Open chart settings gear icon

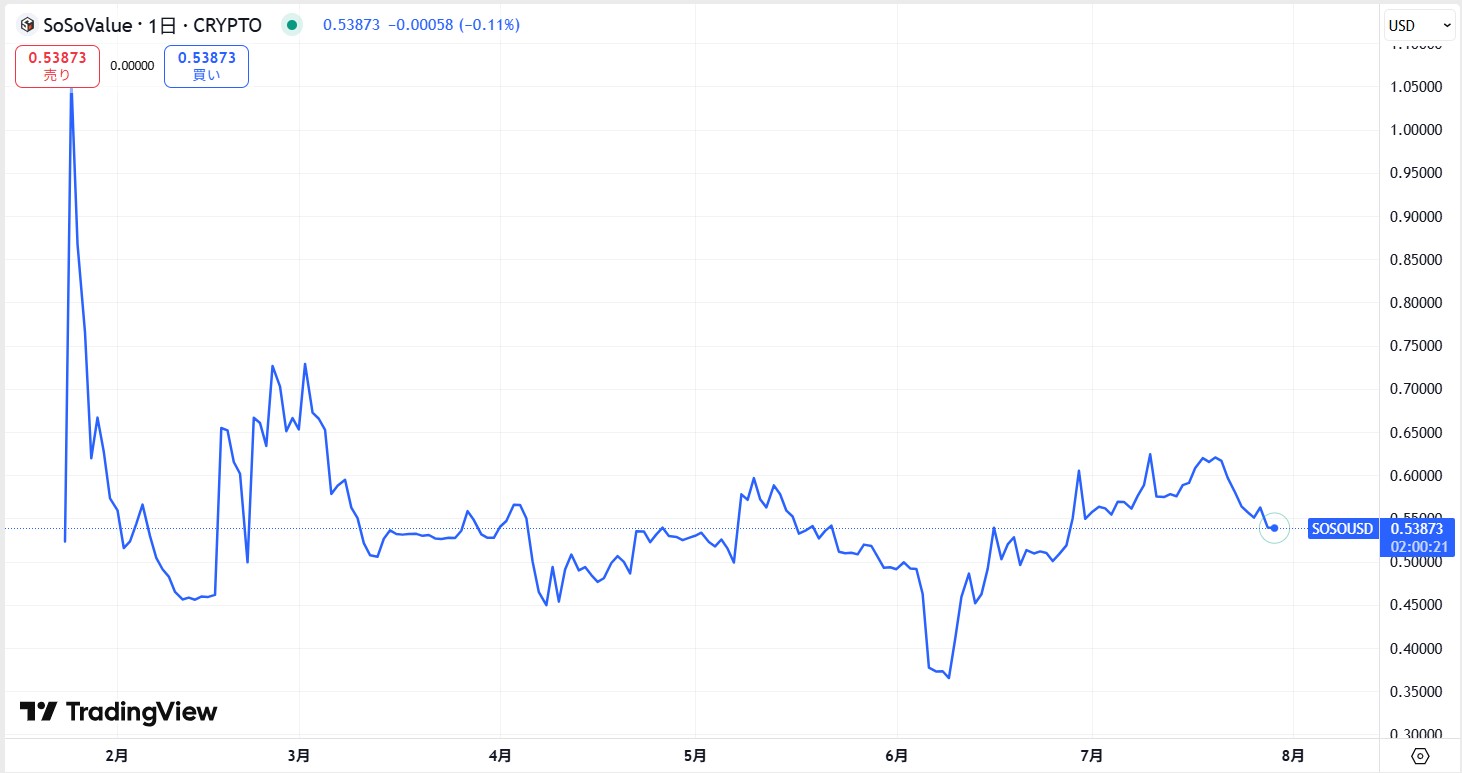pyautogui.click(x=1420, y=755)
